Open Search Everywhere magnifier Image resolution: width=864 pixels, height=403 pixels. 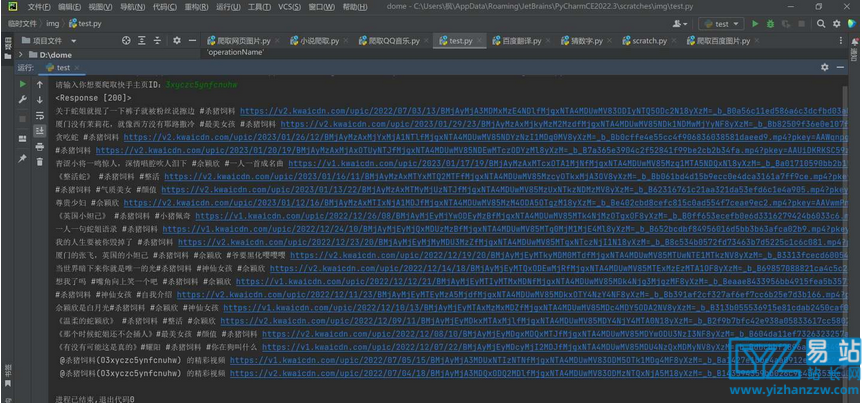821,24
